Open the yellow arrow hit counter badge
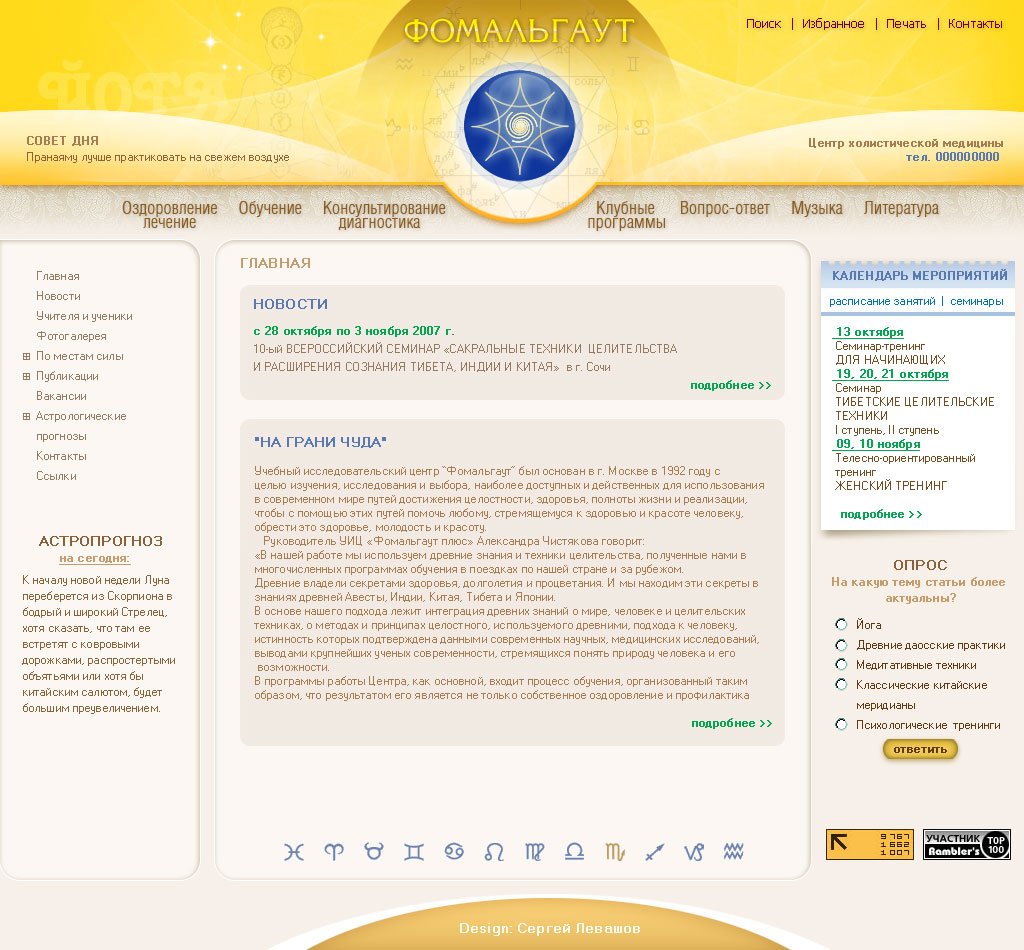The height and width of the screenshot is (950, 1024). tap(869, 844)
